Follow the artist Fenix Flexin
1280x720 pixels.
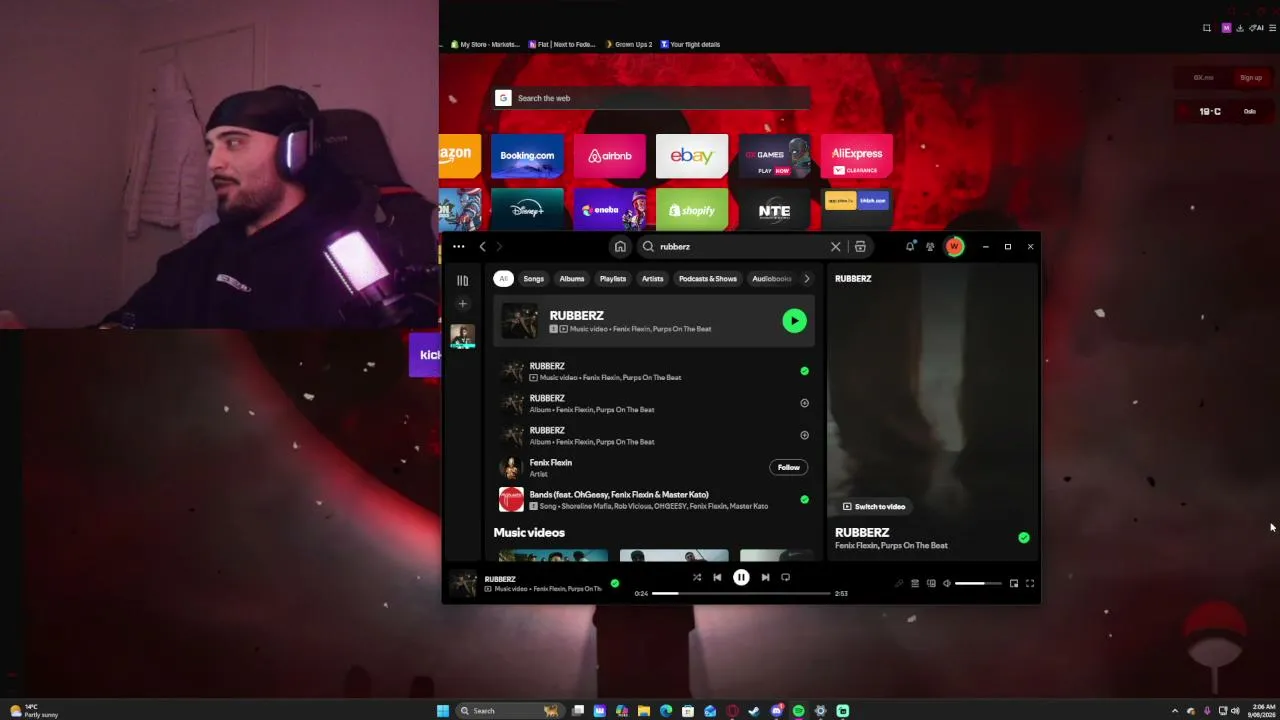click(789, 467)
